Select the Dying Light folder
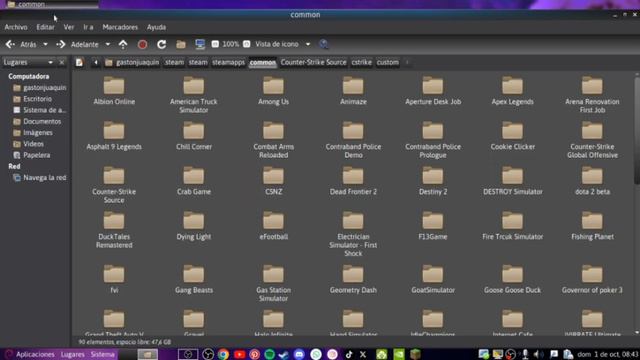Viewport: 640px width, 360px height. tap(193, 225)
